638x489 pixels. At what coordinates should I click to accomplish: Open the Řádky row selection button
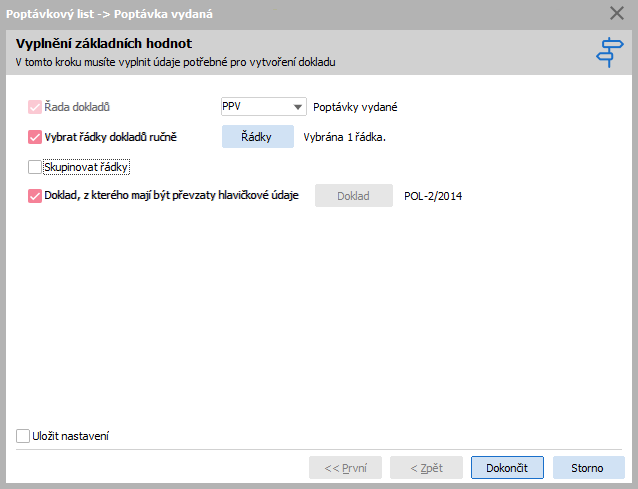tap(258, 136)
